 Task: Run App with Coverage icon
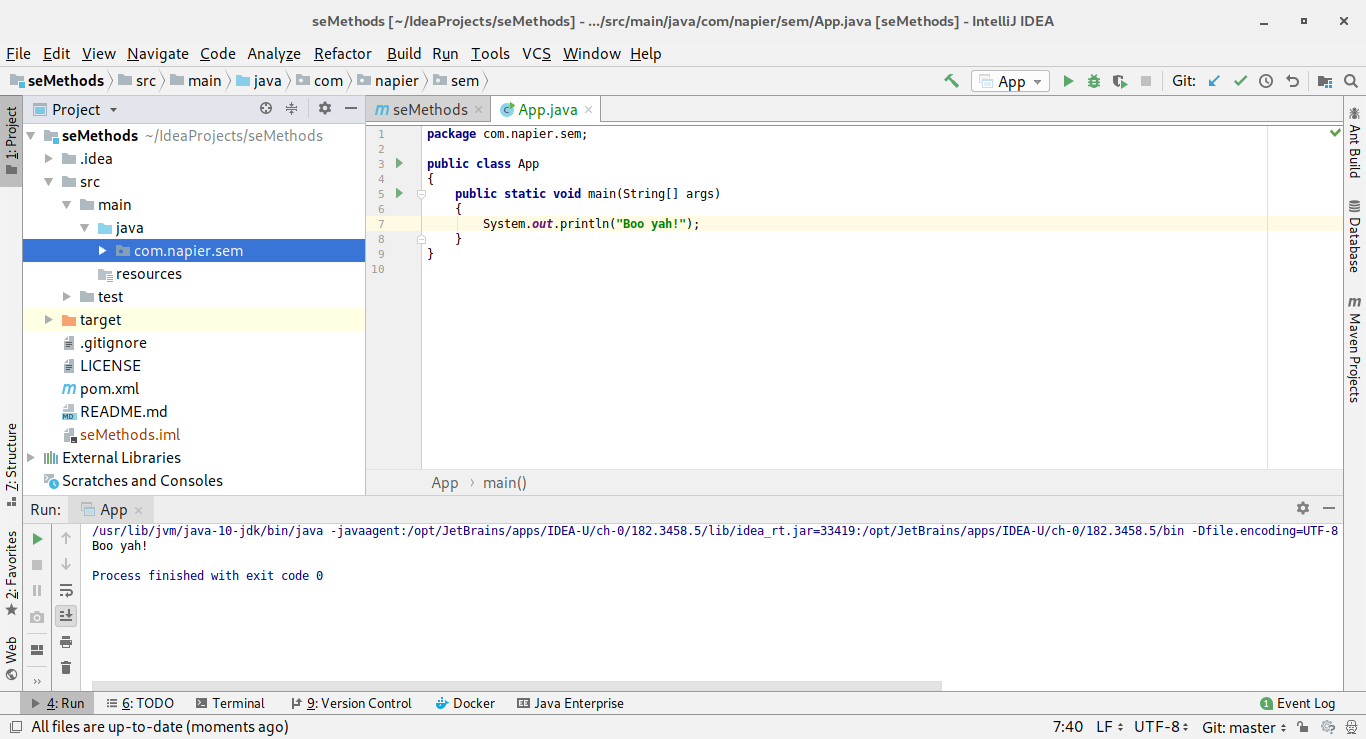(1120, 81)
